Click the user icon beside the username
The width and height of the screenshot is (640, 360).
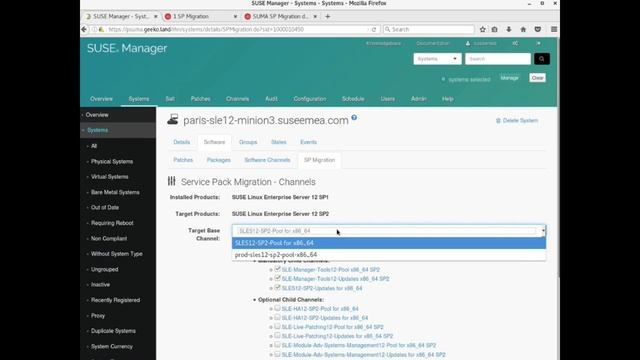468,43
